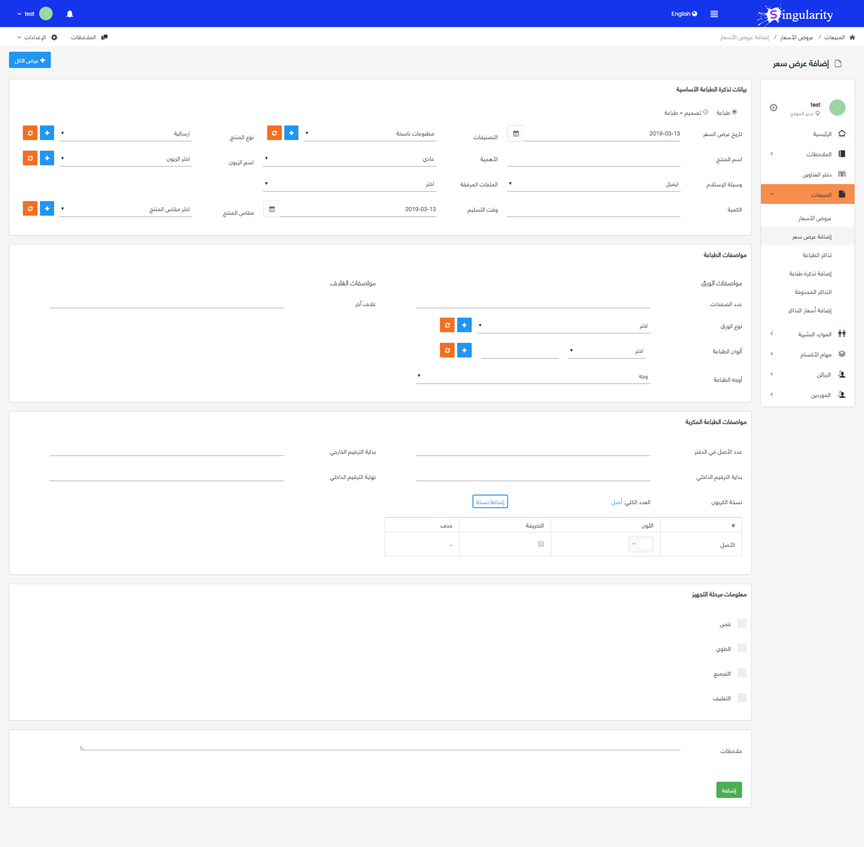Click the blue plus button beside مقاس المنتج
864x847 pixels.
pyautogui.click(x=47, y=209)
